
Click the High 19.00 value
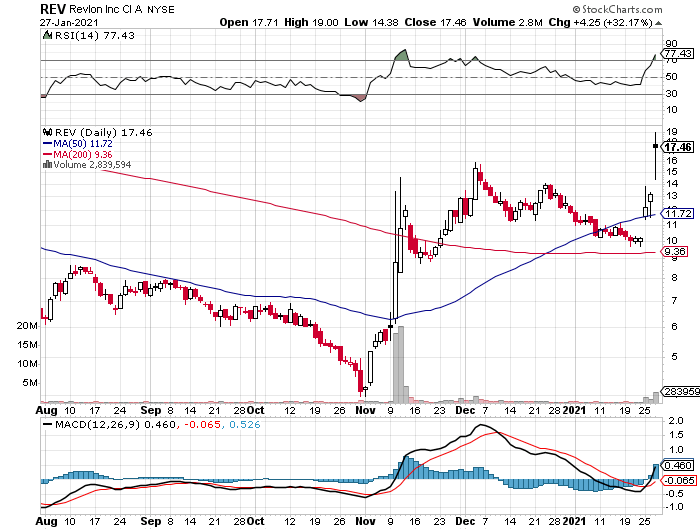coord(311,22)
